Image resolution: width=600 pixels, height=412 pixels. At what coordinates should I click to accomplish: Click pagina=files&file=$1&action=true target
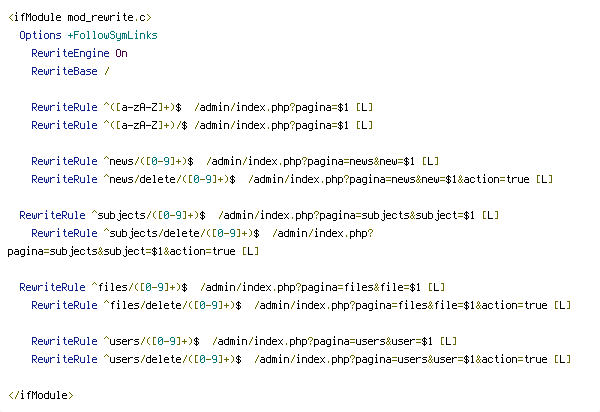click(451, 305)
